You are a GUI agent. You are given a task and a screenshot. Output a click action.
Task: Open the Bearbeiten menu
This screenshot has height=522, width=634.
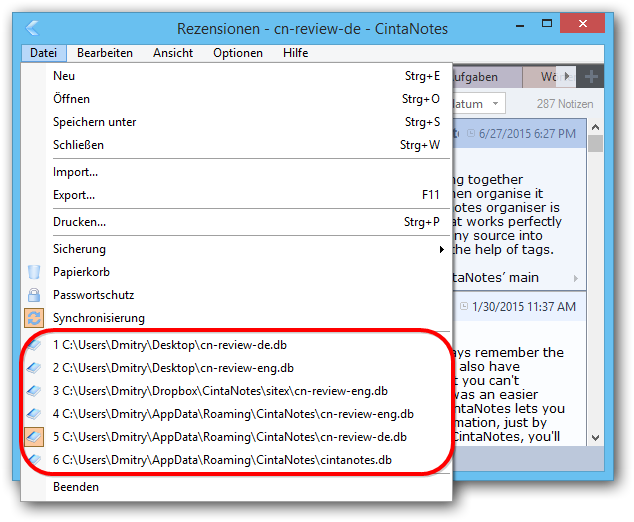click(x=105, y=53)
